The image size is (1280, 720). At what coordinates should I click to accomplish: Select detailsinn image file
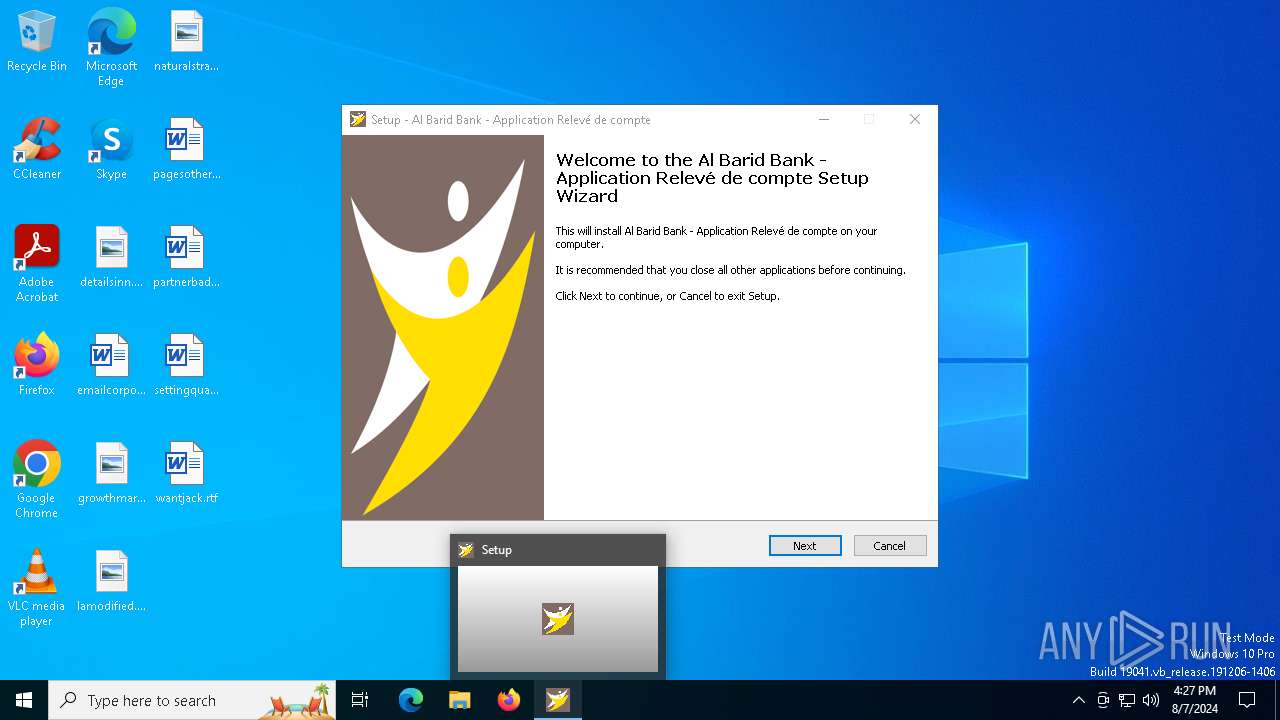pos(111,258)
